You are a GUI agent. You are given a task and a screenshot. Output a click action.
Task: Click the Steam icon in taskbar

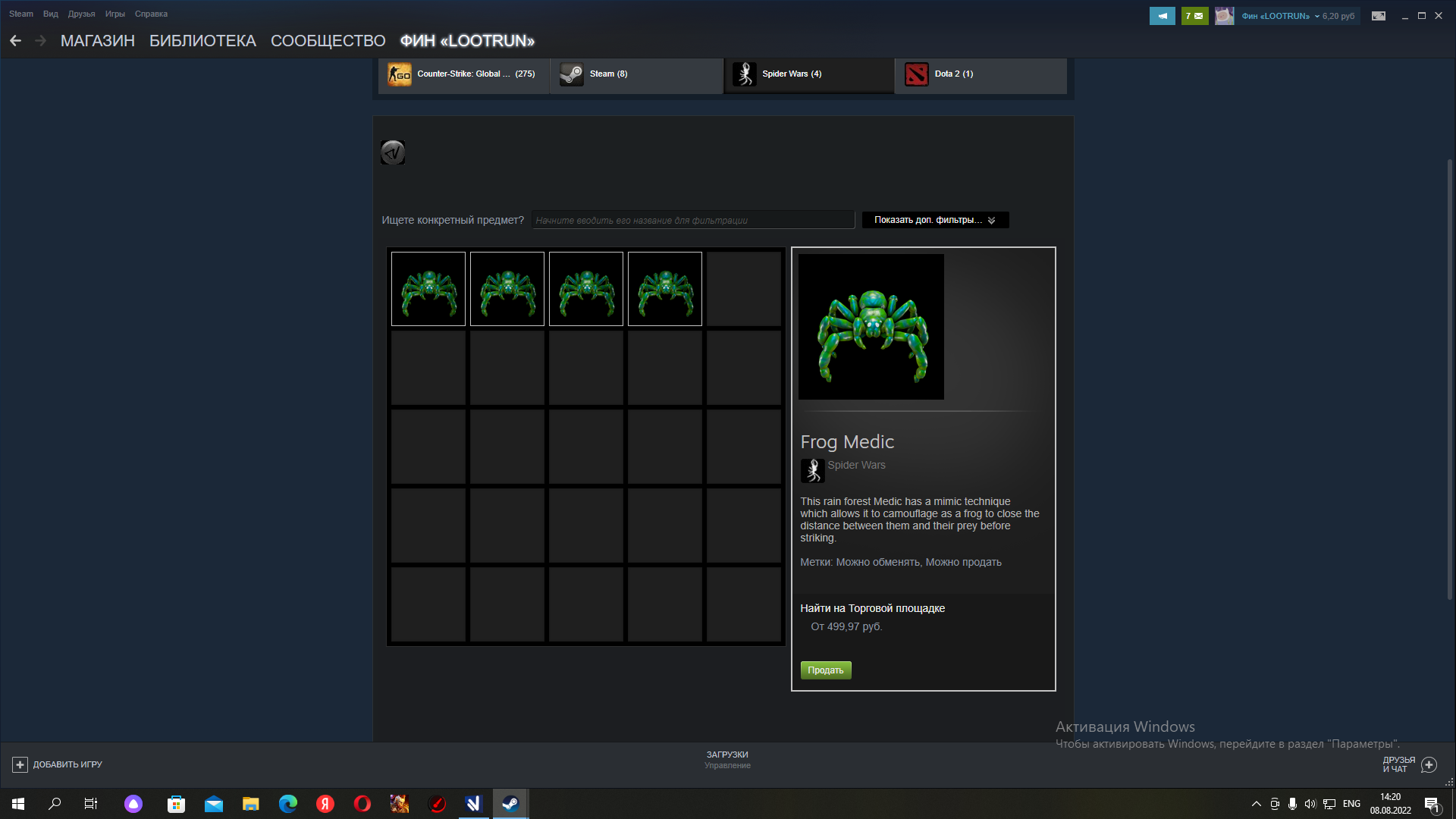pos(510,804)
